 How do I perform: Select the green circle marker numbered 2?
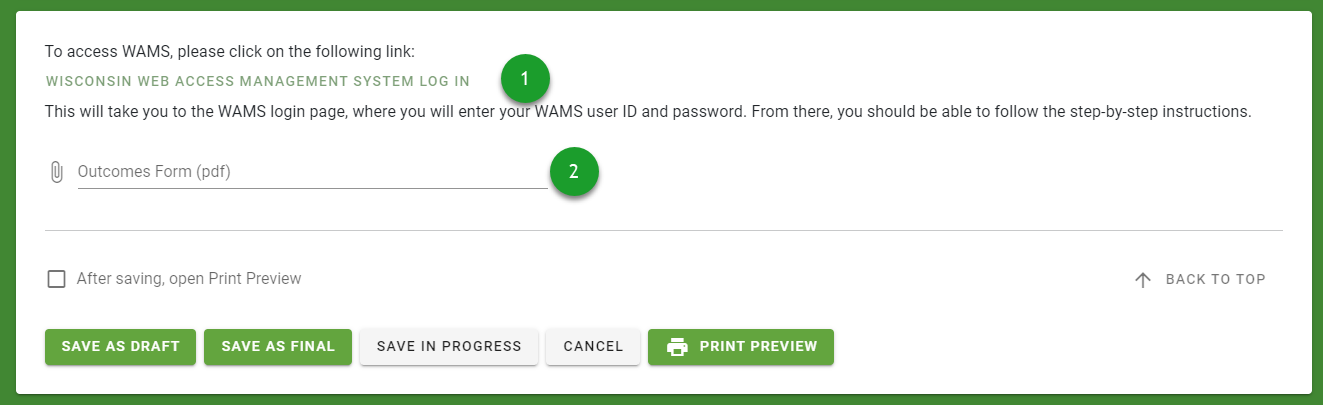(574, 172)
